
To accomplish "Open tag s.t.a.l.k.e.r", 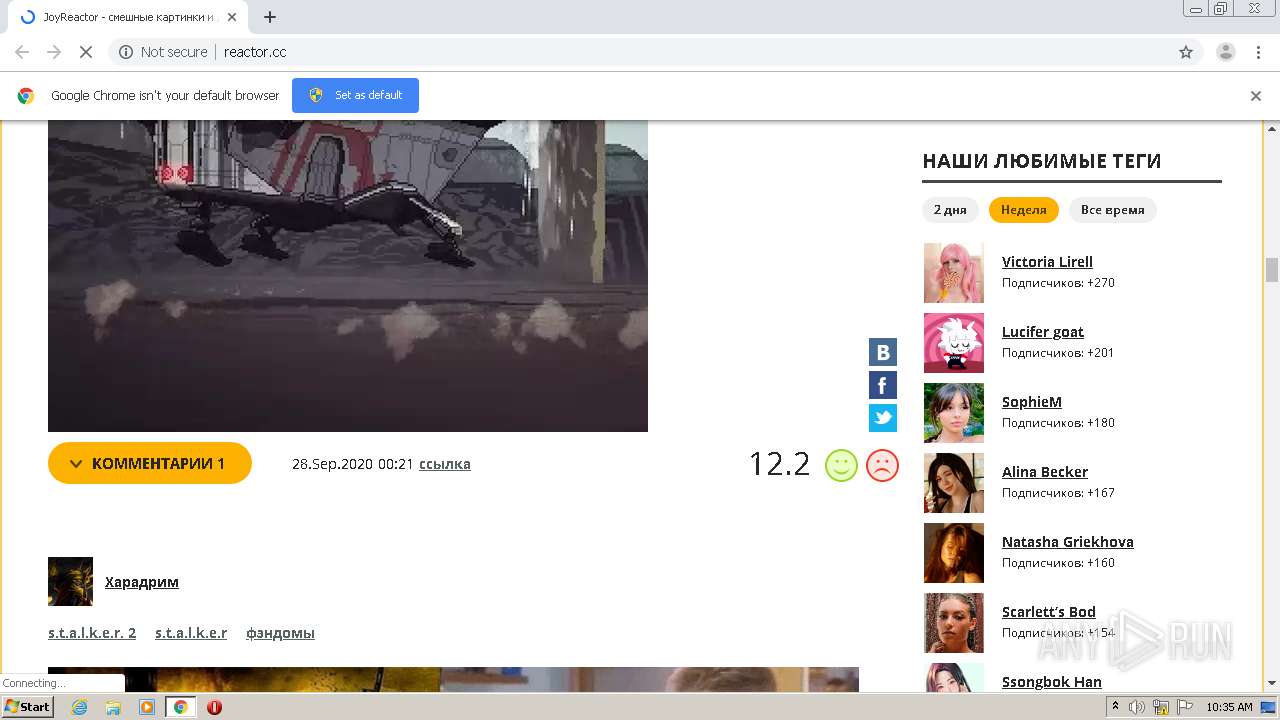I will (x=191, y=633).
